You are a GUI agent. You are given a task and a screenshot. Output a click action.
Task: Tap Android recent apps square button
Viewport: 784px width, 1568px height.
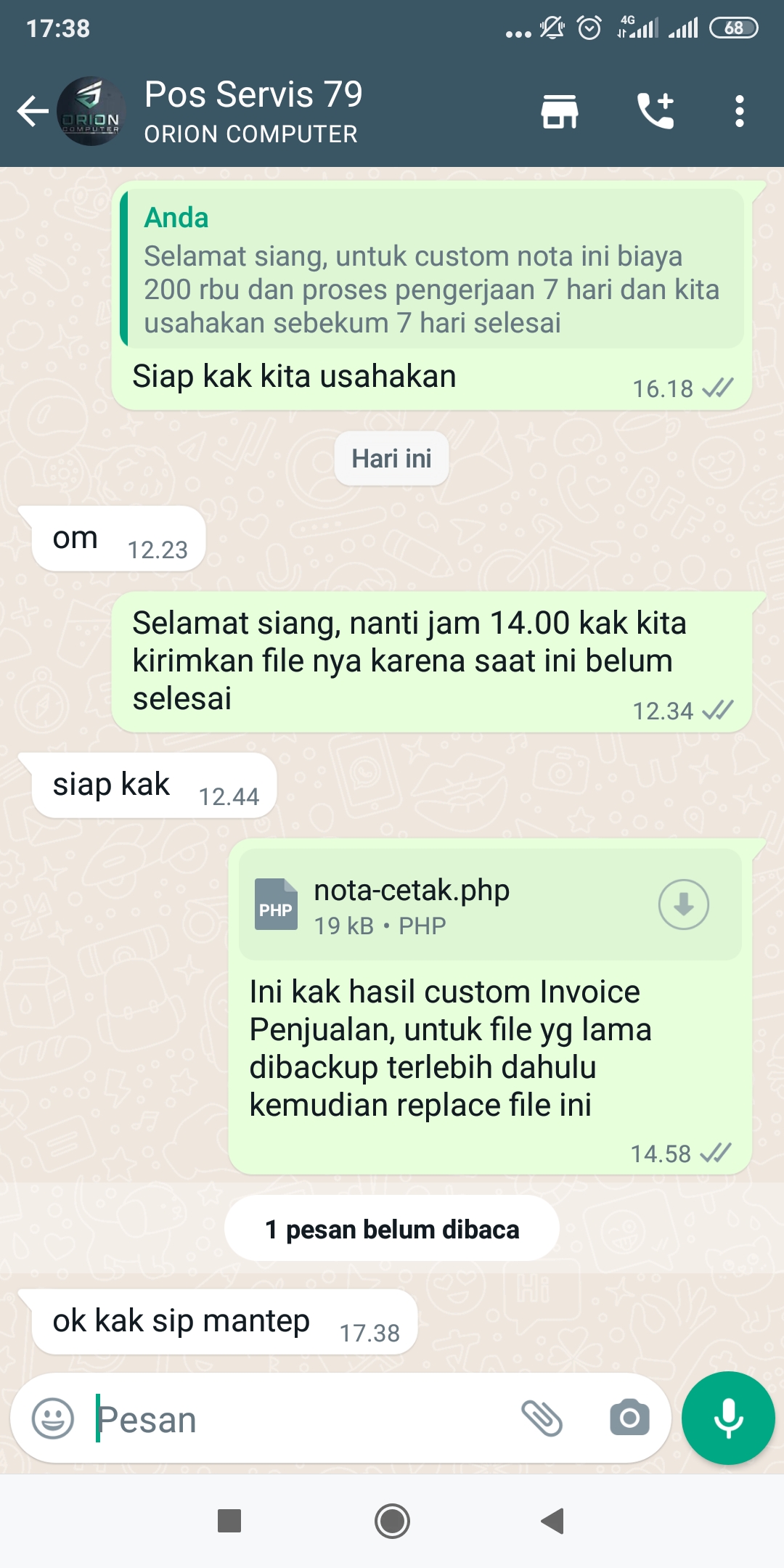[229, 1521]
